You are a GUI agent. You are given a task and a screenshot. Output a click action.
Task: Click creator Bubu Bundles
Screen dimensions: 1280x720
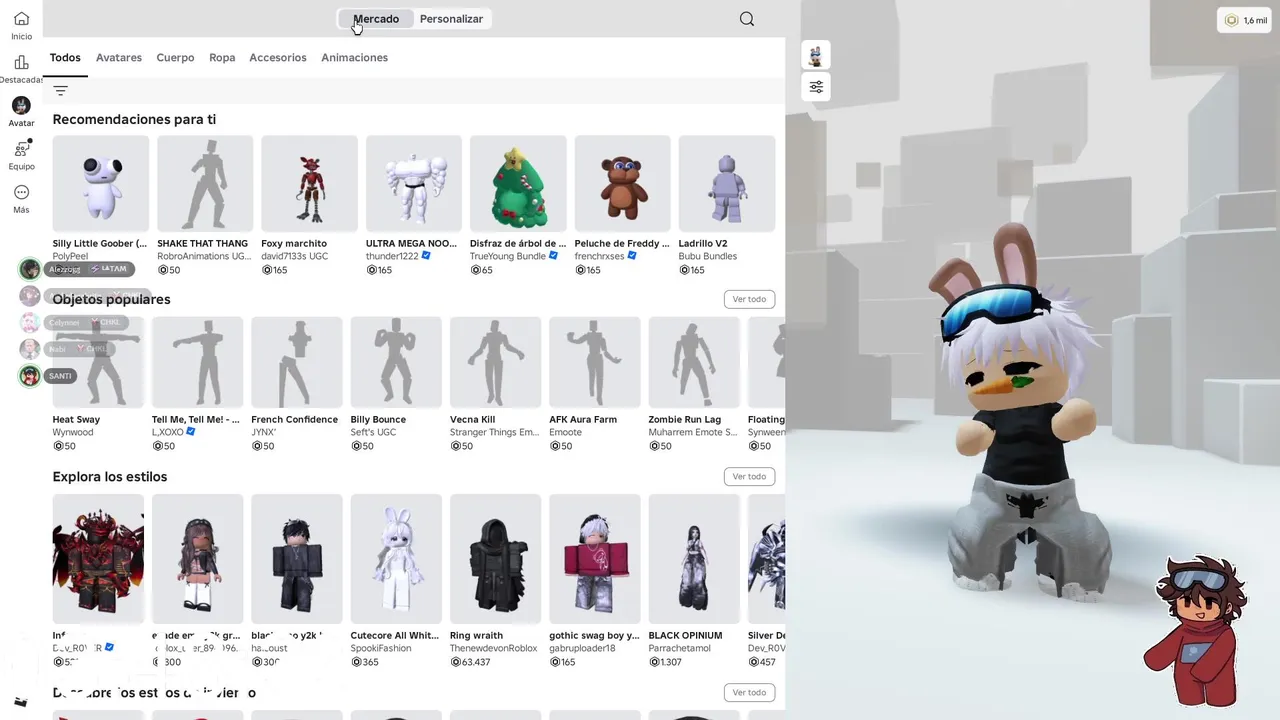[708, 257]
